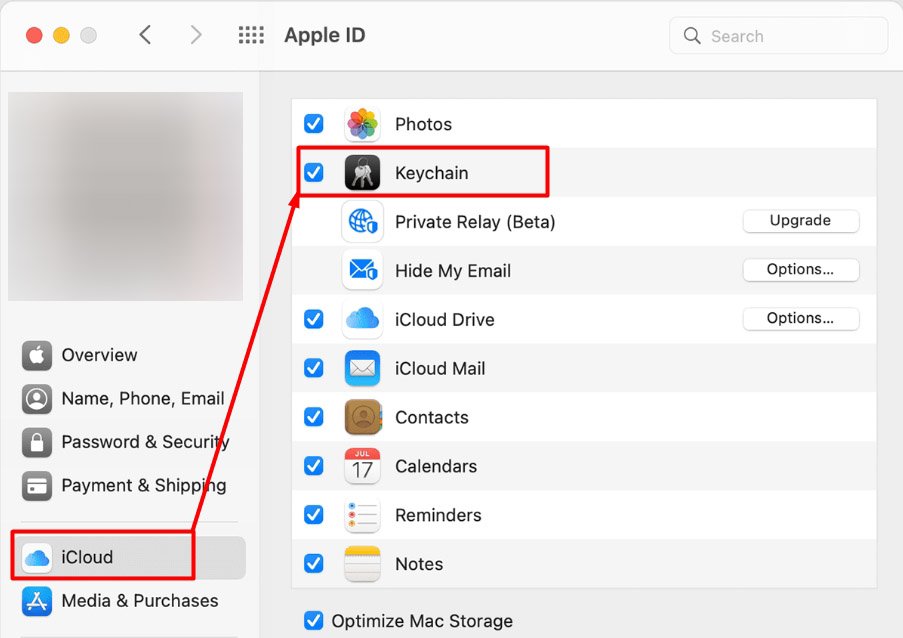Select Password & Security in sidebar
This screenshot has width=903, height=638.
pos(145,442)
